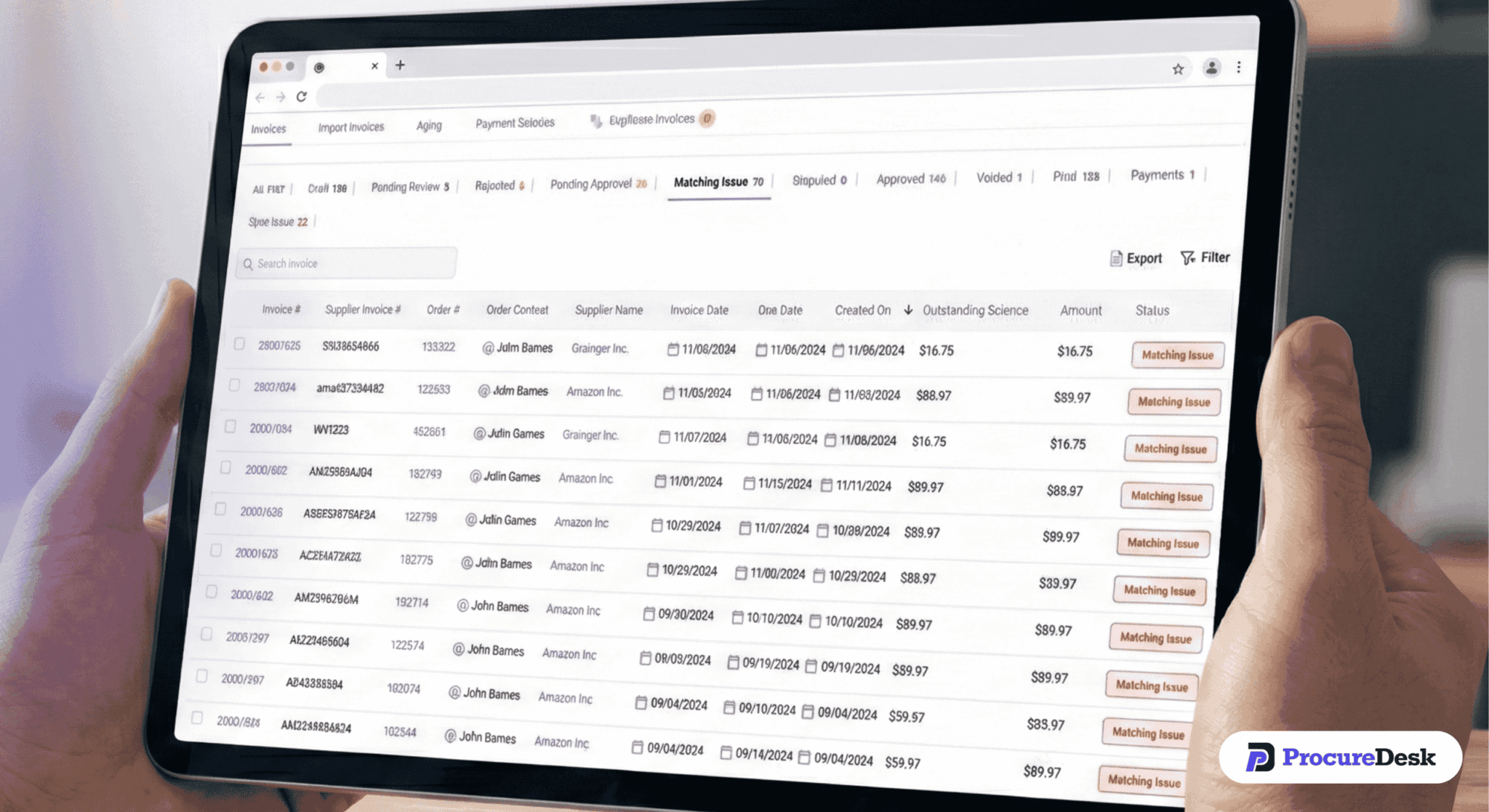The width and height of the screenshot is (1489, 812).
Task: Switch to the Aging tab
Action: click(428, 125)
